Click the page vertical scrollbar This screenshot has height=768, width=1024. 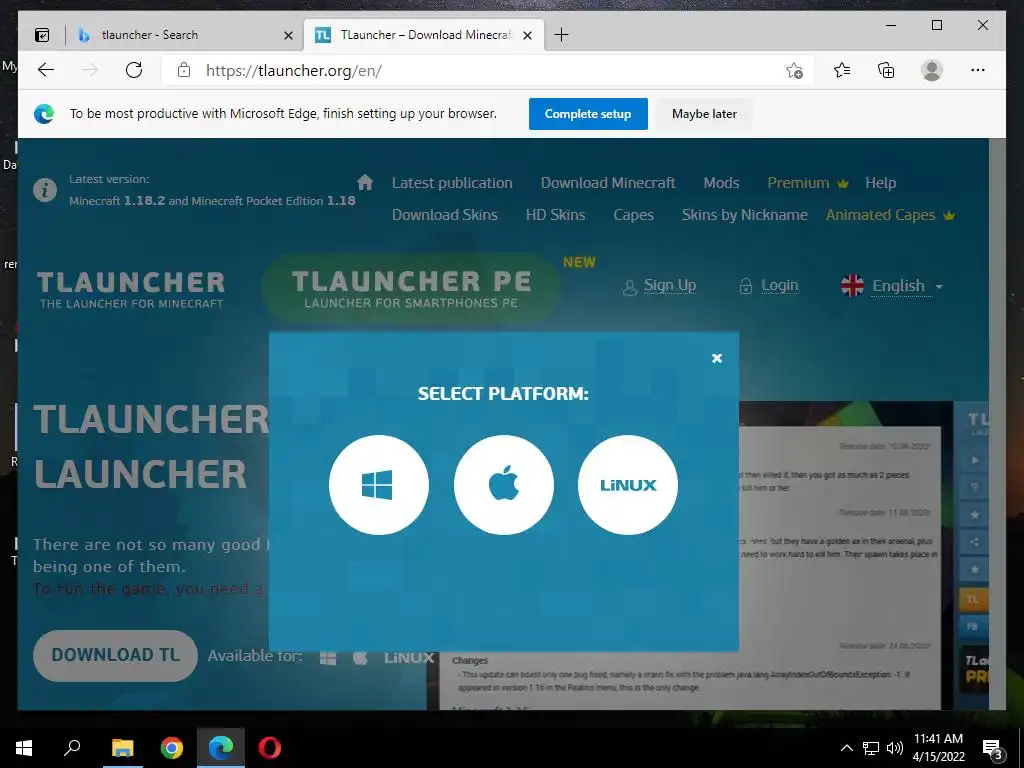click(x=997, y=423)
